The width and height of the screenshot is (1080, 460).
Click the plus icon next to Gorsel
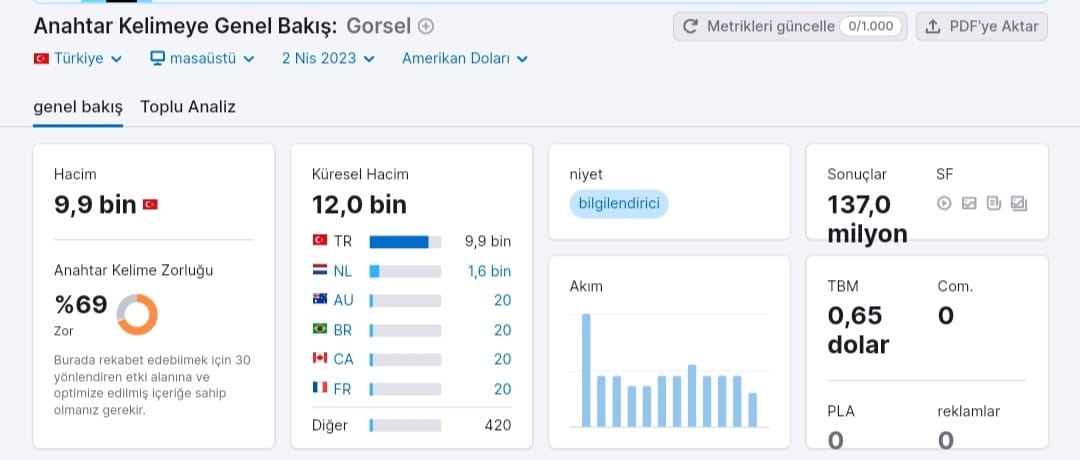click(426, 27)
